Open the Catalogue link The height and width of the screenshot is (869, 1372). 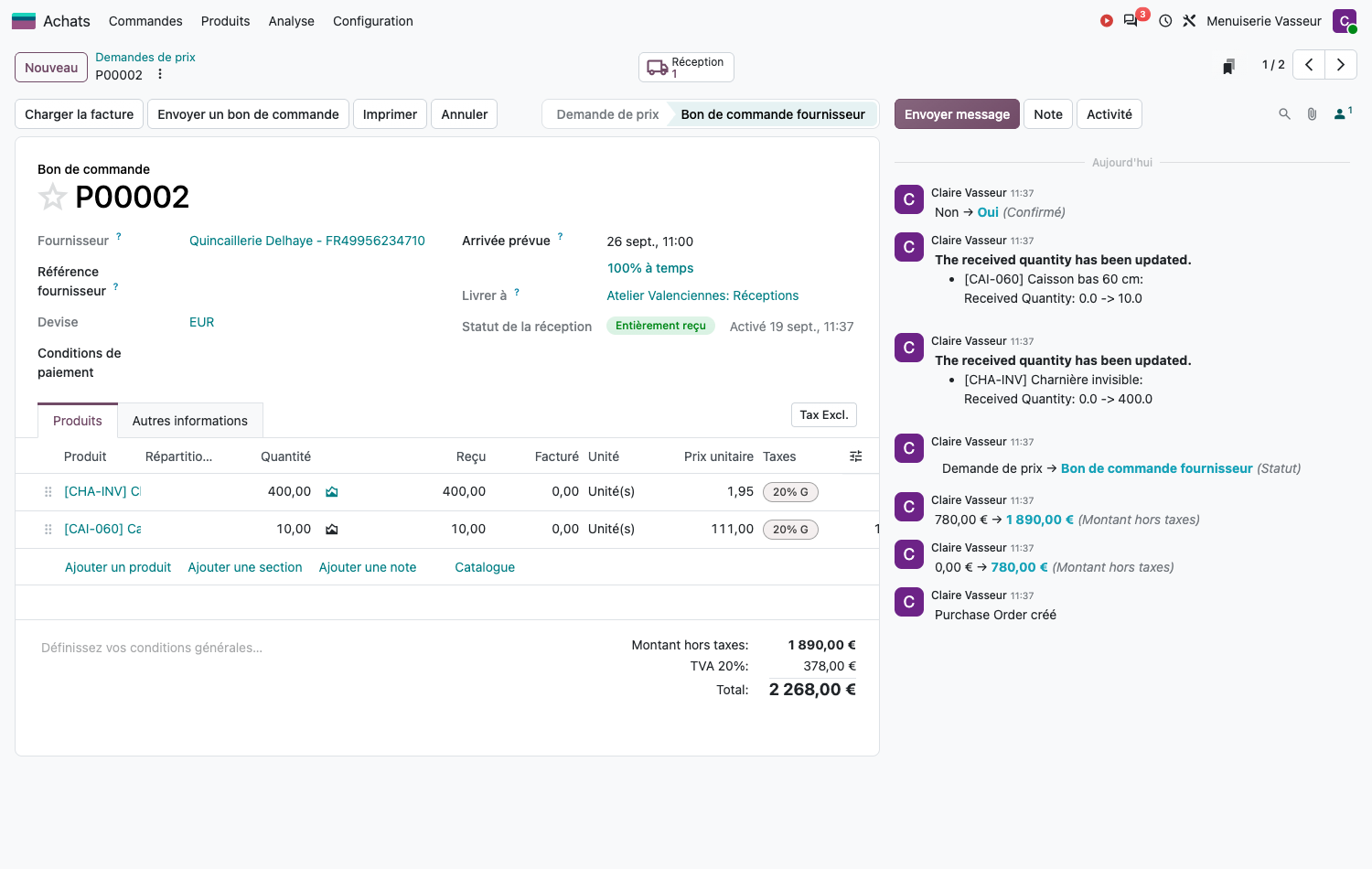point(485,567)
